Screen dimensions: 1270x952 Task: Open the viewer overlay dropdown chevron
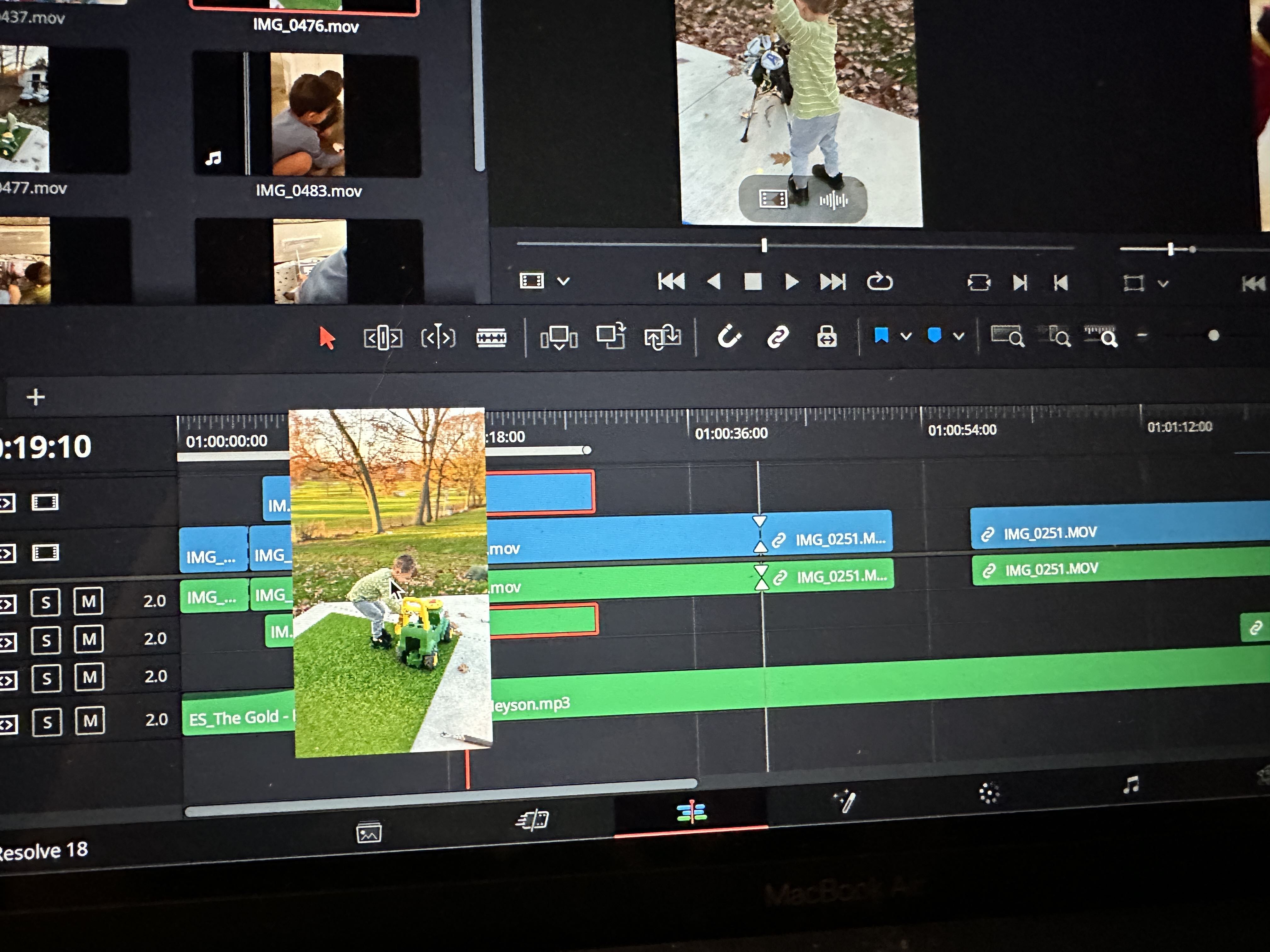pos(1163,283)
